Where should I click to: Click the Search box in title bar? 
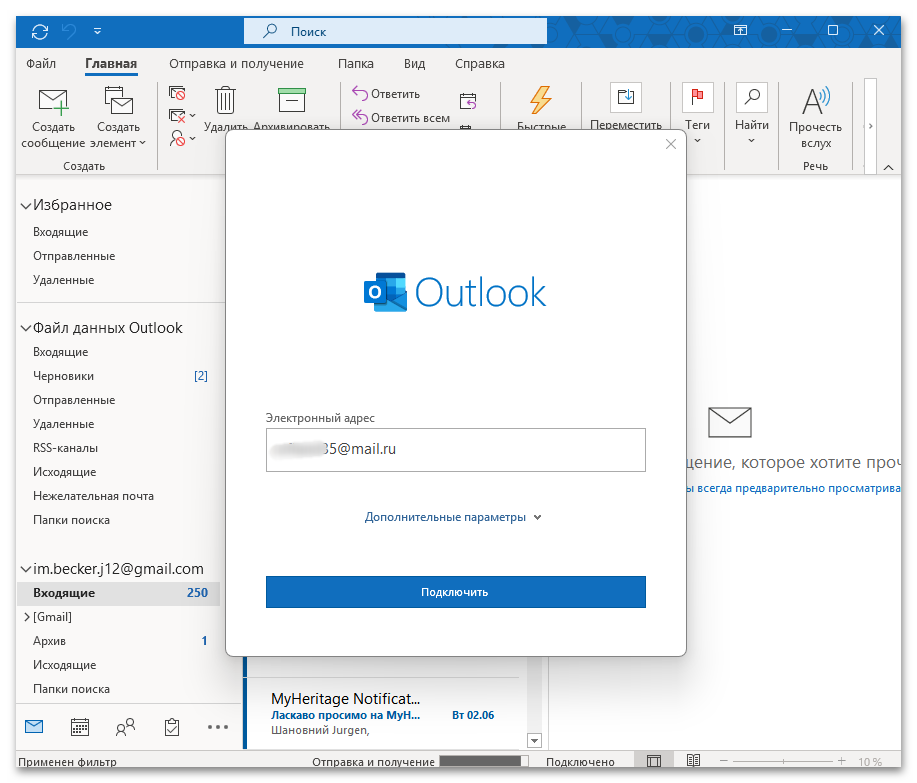click(x=395, y=31)
